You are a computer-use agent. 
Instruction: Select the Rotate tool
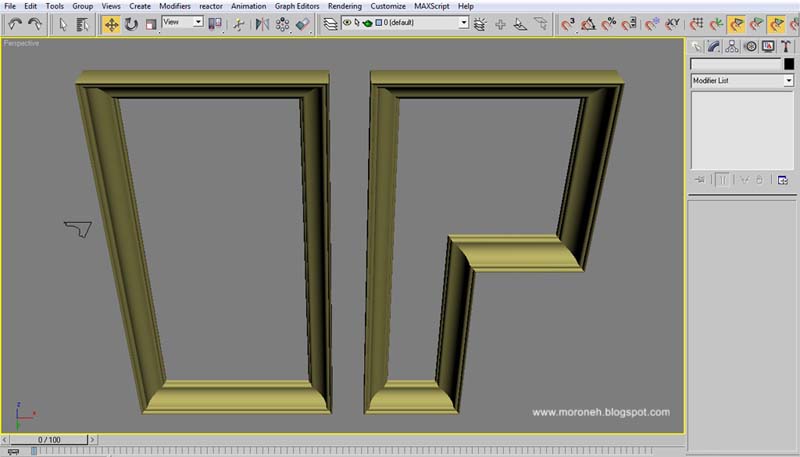click(x=131, y=24)
